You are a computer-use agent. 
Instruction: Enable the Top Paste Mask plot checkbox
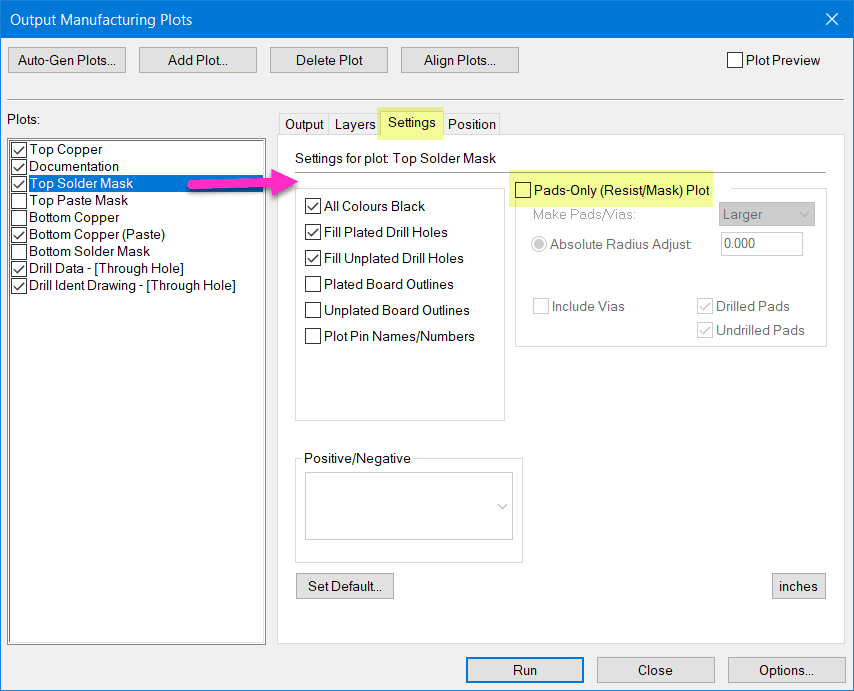[x=19, y=200]
